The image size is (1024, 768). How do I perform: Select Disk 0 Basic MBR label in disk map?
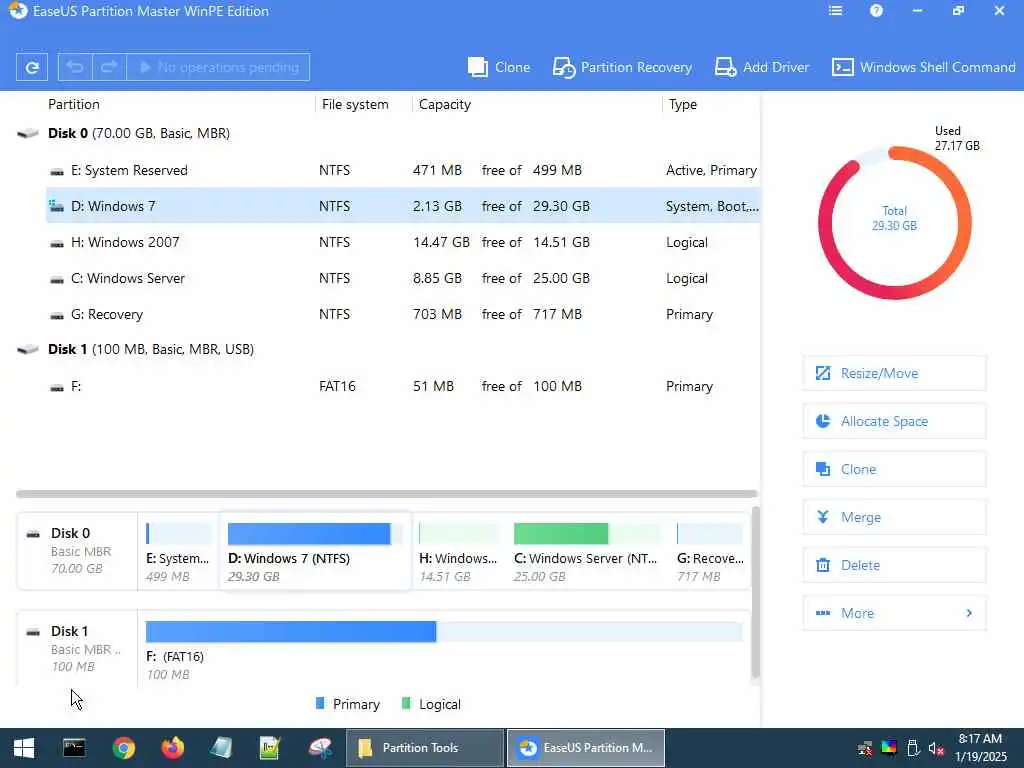tap(77, 551)
